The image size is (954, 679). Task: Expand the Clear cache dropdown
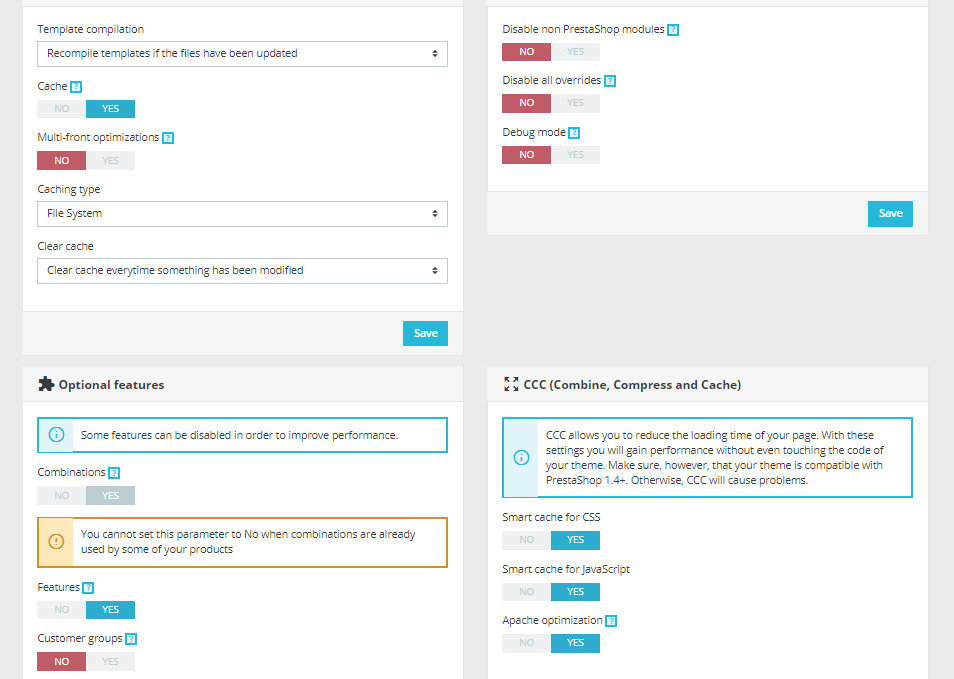pos(242,270)
